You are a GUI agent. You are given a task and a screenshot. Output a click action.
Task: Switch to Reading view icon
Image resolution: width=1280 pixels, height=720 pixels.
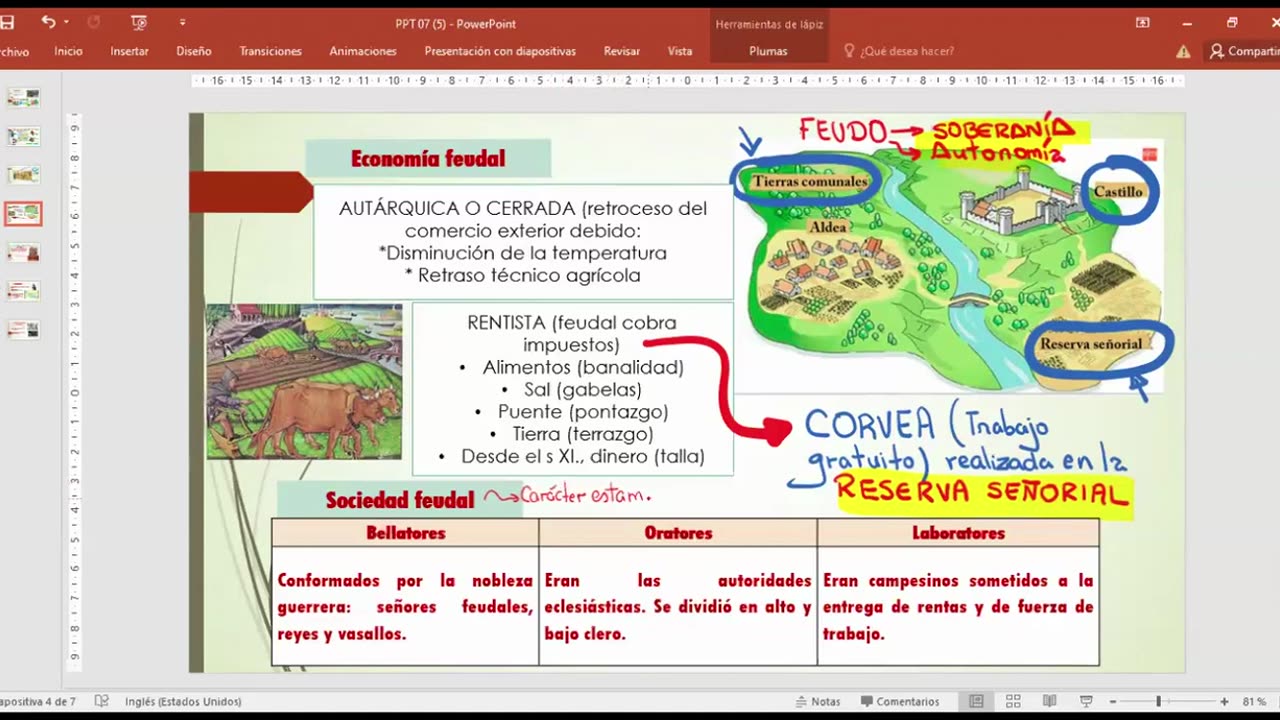pos(1049,701)
